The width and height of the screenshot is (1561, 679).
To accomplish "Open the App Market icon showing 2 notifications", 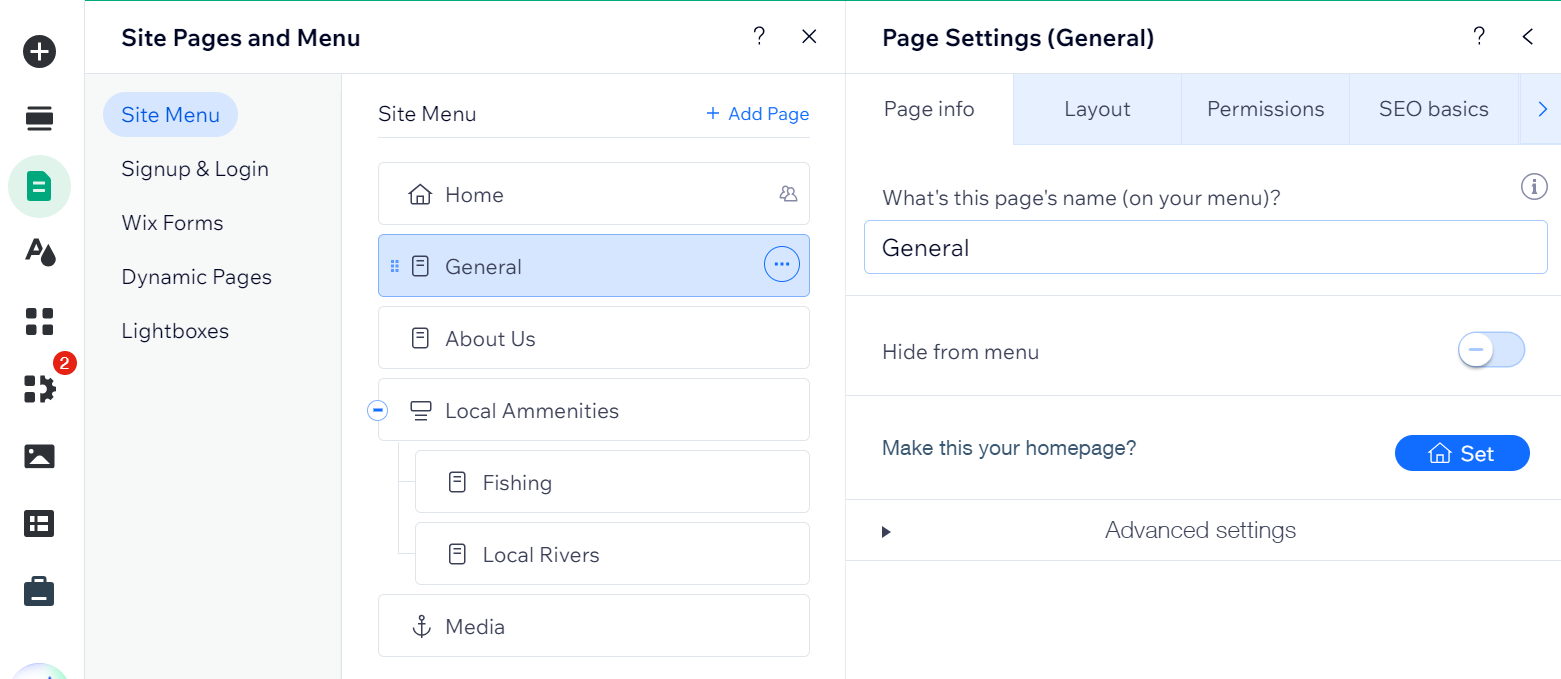I will pos(38,390).
